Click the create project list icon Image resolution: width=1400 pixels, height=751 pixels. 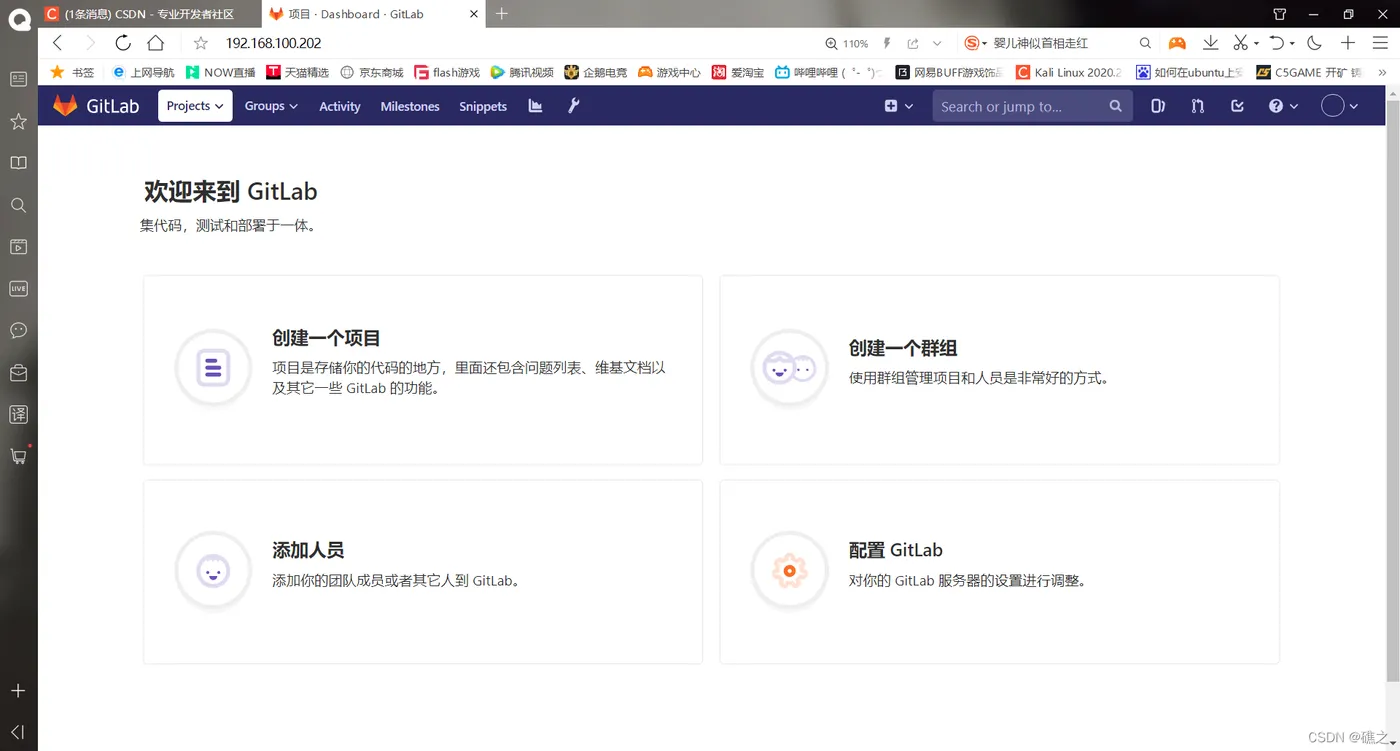coord(213,369)
